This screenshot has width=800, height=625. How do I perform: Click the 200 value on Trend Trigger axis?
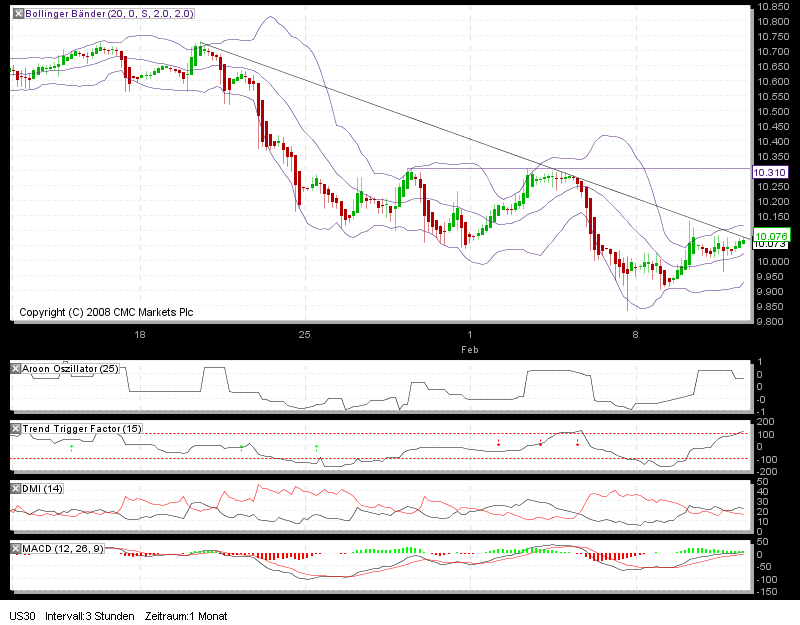(x=765, y=422)
